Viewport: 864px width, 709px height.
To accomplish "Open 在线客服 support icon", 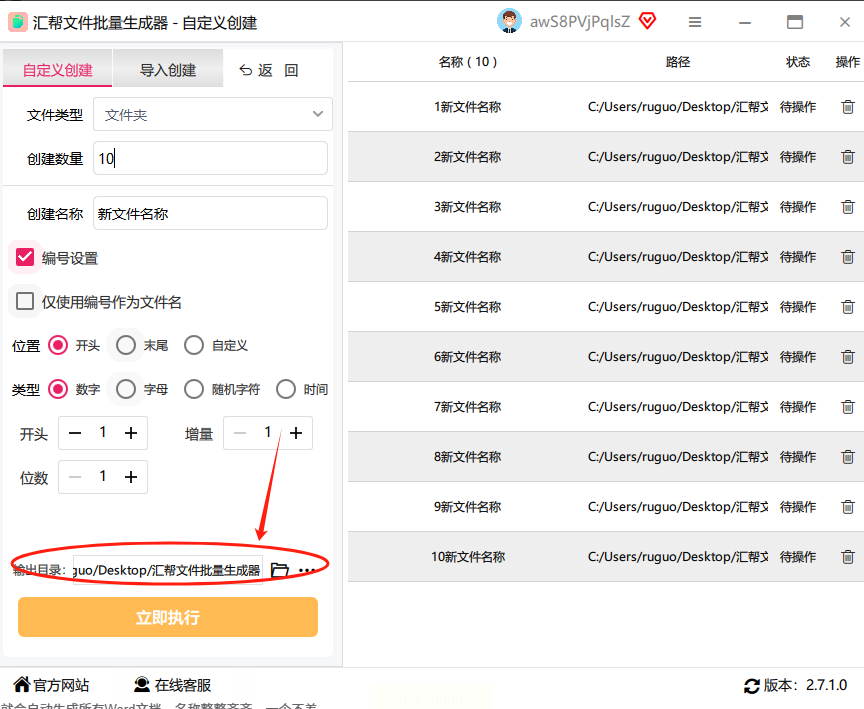I will 142,685.
